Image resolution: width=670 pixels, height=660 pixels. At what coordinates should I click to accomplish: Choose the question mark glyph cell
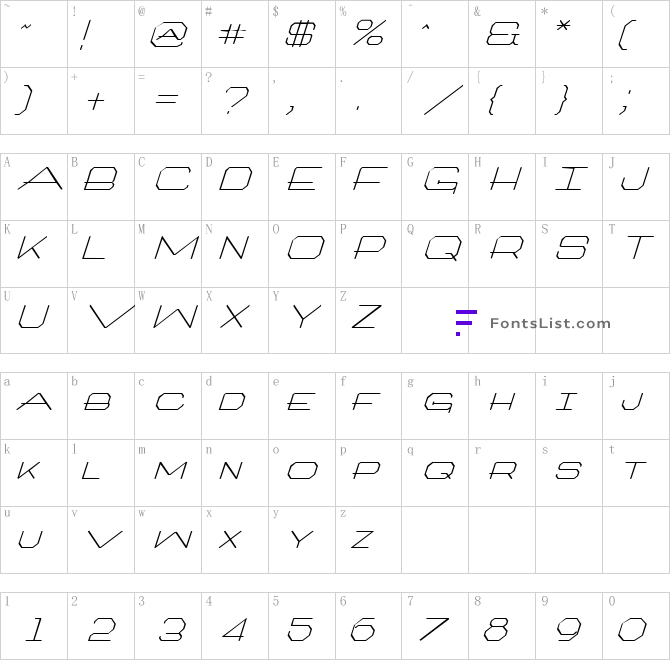(235, 101)
